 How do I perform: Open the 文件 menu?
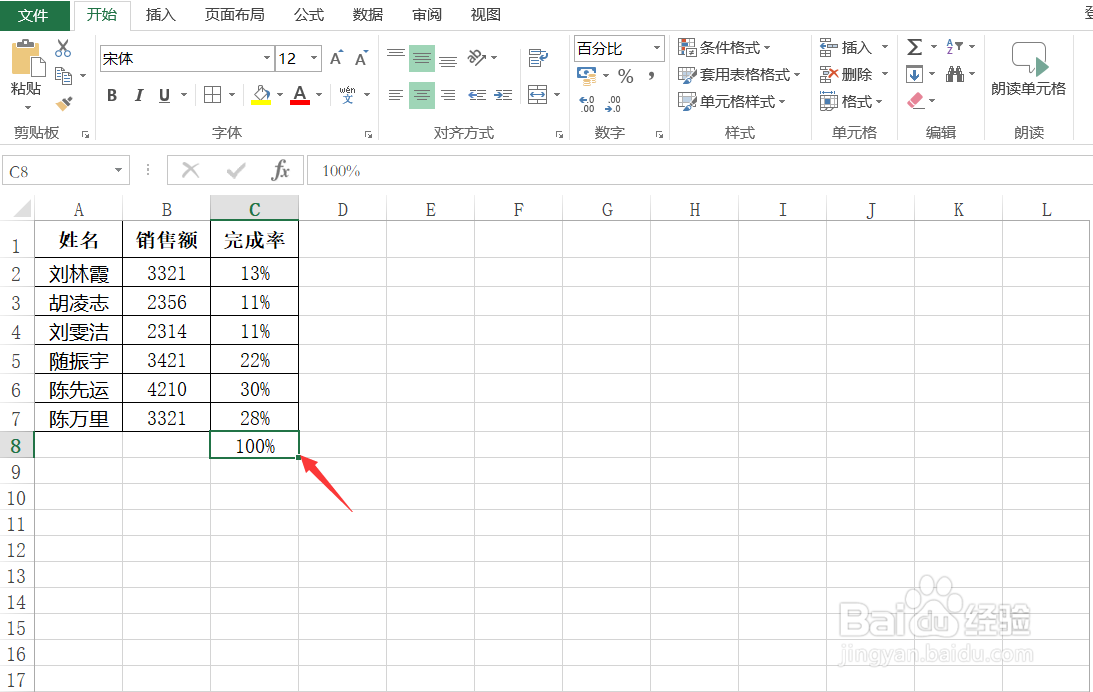35,14
